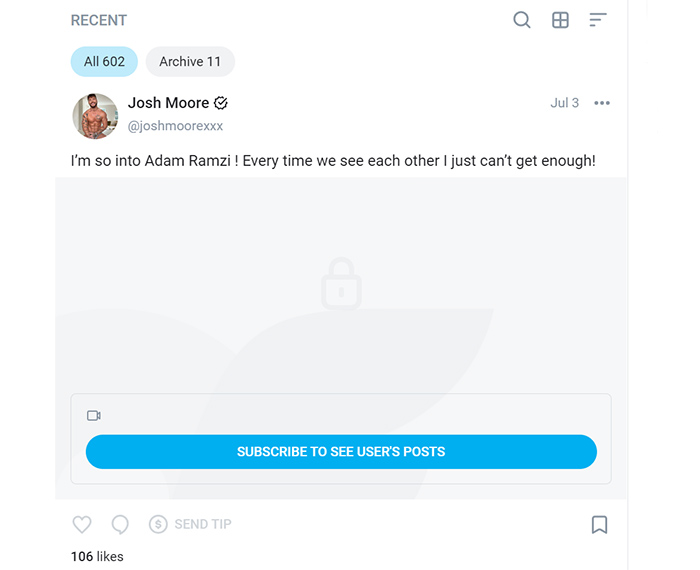This screenshot has height=570, width=700.
Task: Open the search in recent posts
Action: coord(521,20)
